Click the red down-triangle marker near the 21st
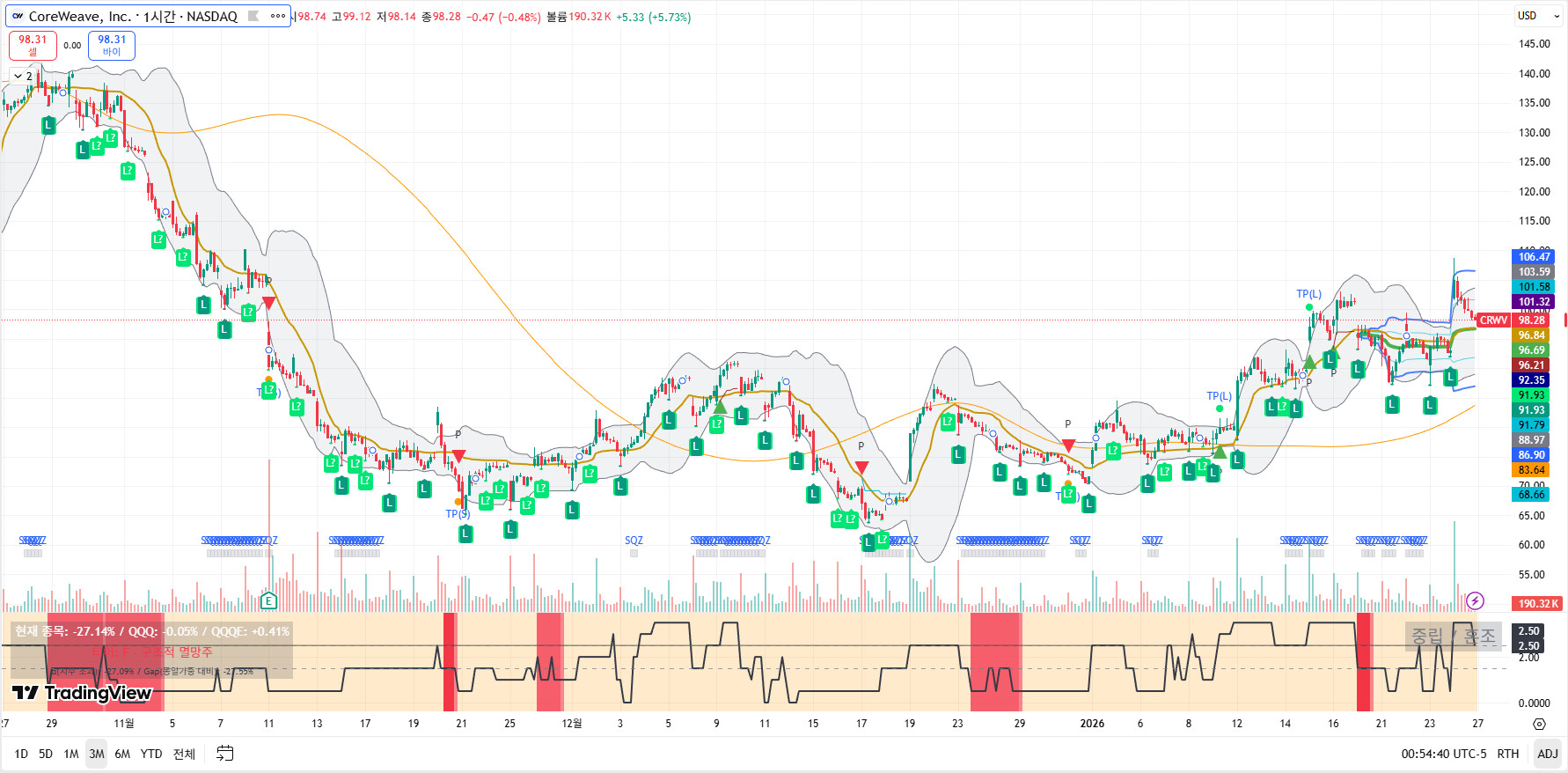 coord(458,456)
